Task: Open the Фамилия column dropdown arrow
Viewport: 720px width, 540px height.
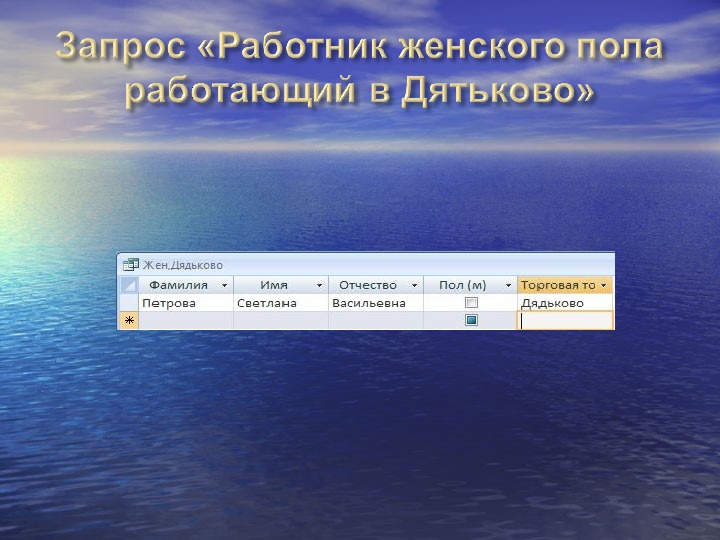Action: [x=225, y=286]
